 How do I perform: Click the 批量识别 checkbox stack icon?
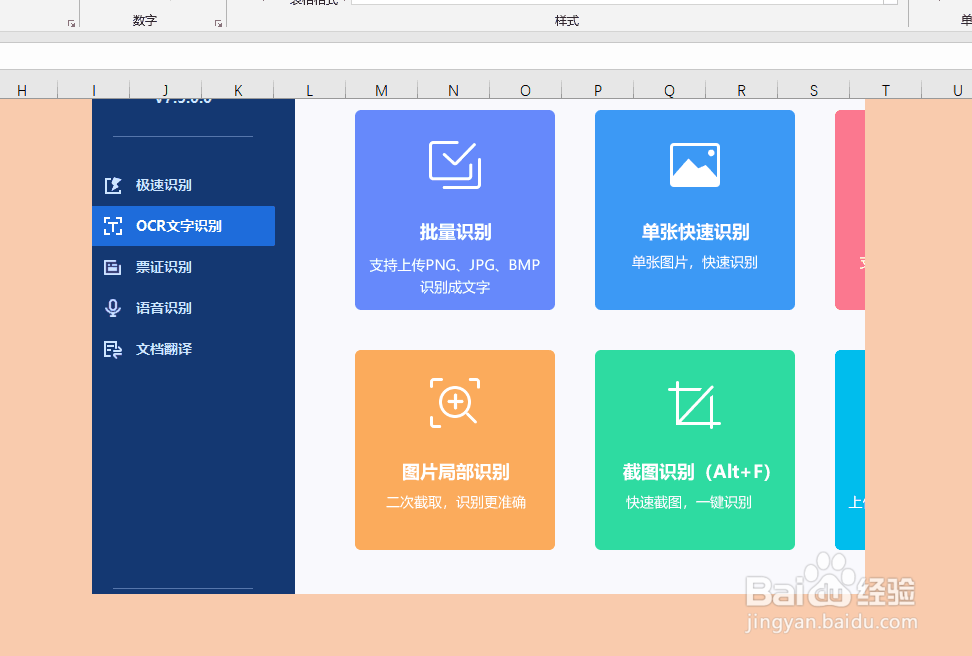click(455, 165)
